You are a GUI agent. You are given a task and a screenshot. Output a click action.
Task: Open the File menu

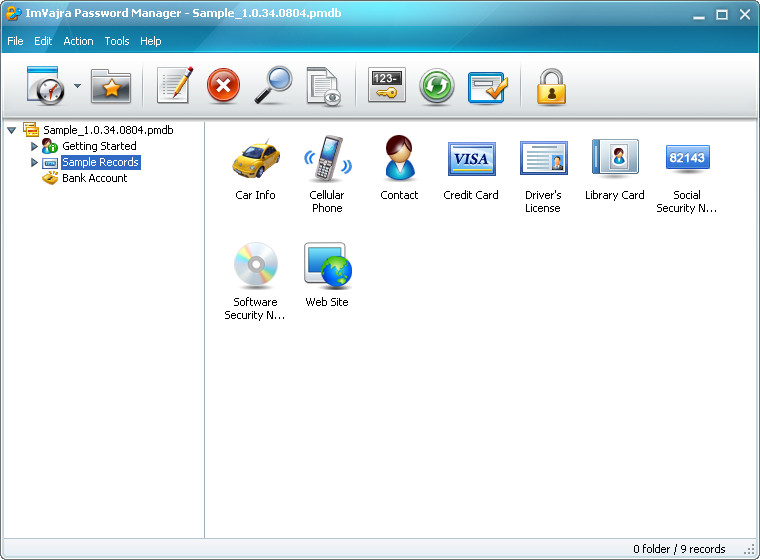15,41
